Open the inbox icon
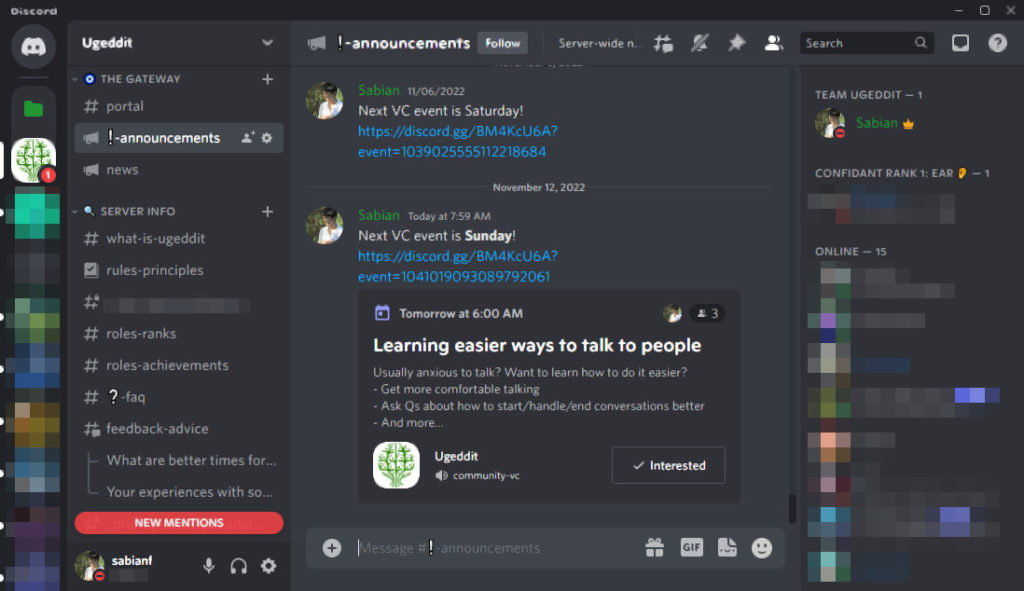This screenshot has height=591, width=1024. point(960,43)
